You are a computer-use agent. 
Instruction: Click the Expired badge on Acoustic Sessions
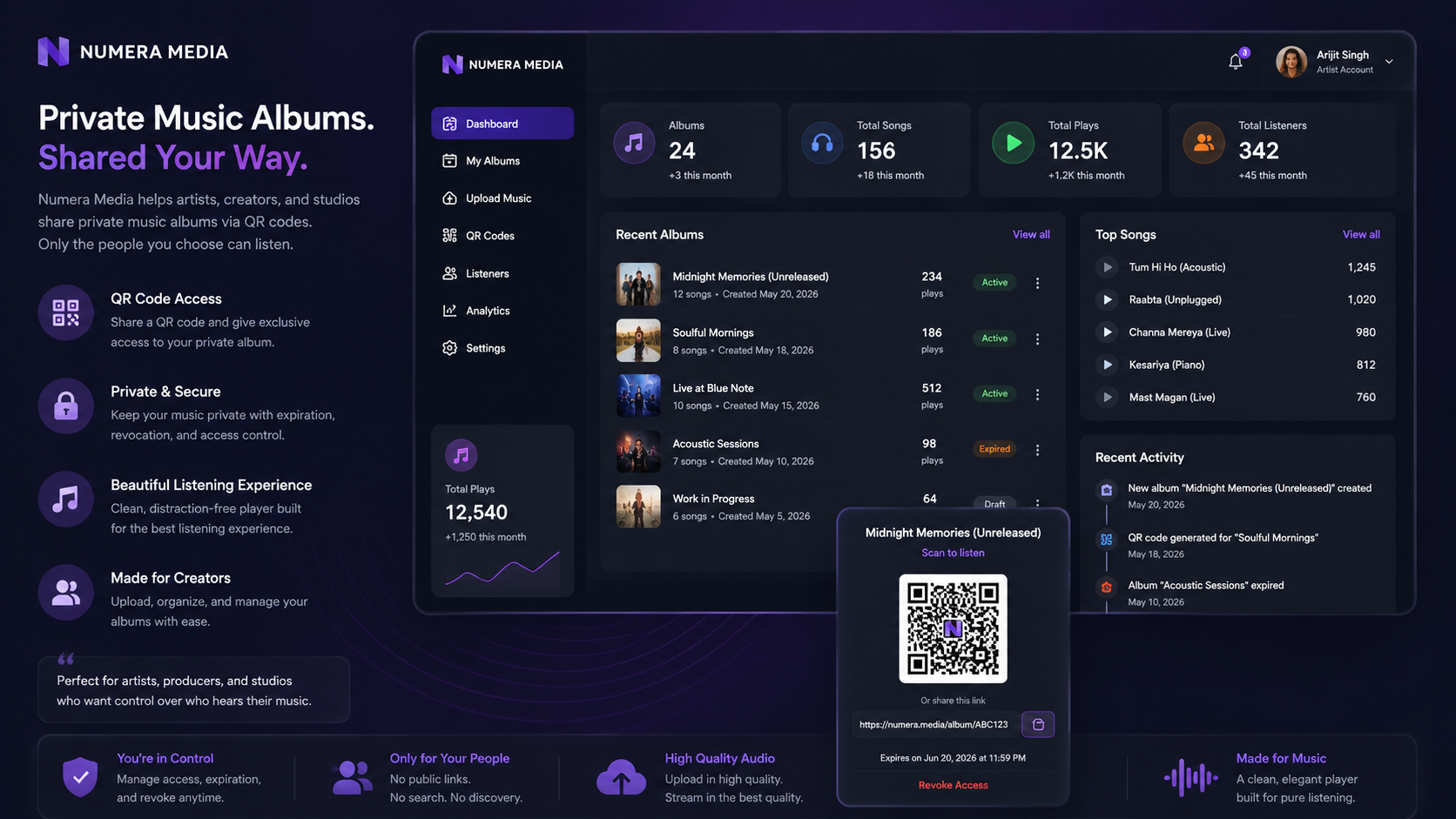click(x=994, y=449)
